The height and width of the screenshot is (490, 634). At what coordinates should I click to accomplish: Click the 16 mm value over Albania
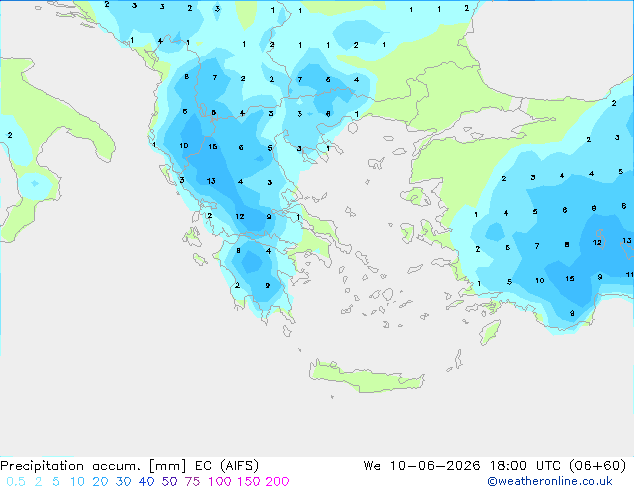[213, 147]
